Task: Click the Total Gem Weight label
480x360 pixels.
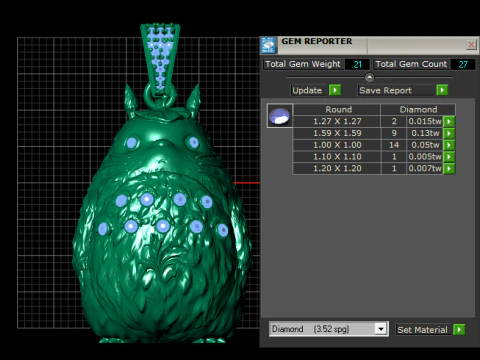Action: click(303, 64)
